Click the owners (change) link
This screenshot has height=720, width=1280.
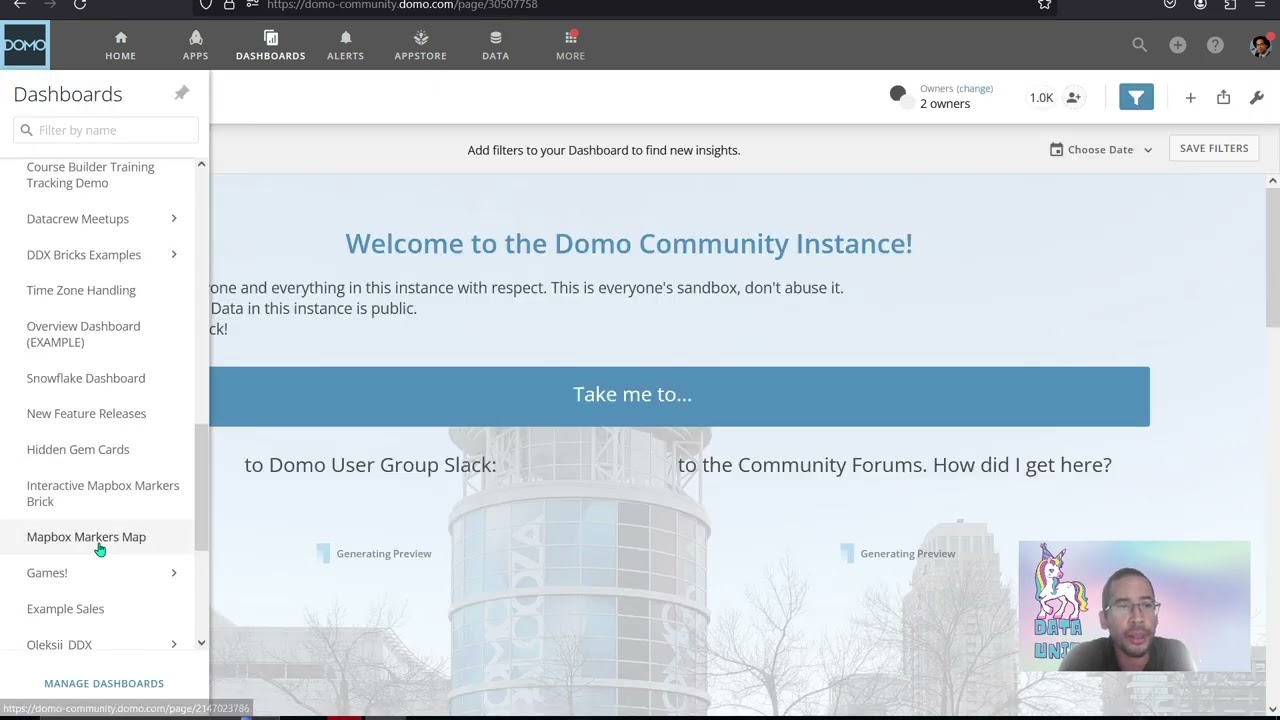click(x=975, y=89)
